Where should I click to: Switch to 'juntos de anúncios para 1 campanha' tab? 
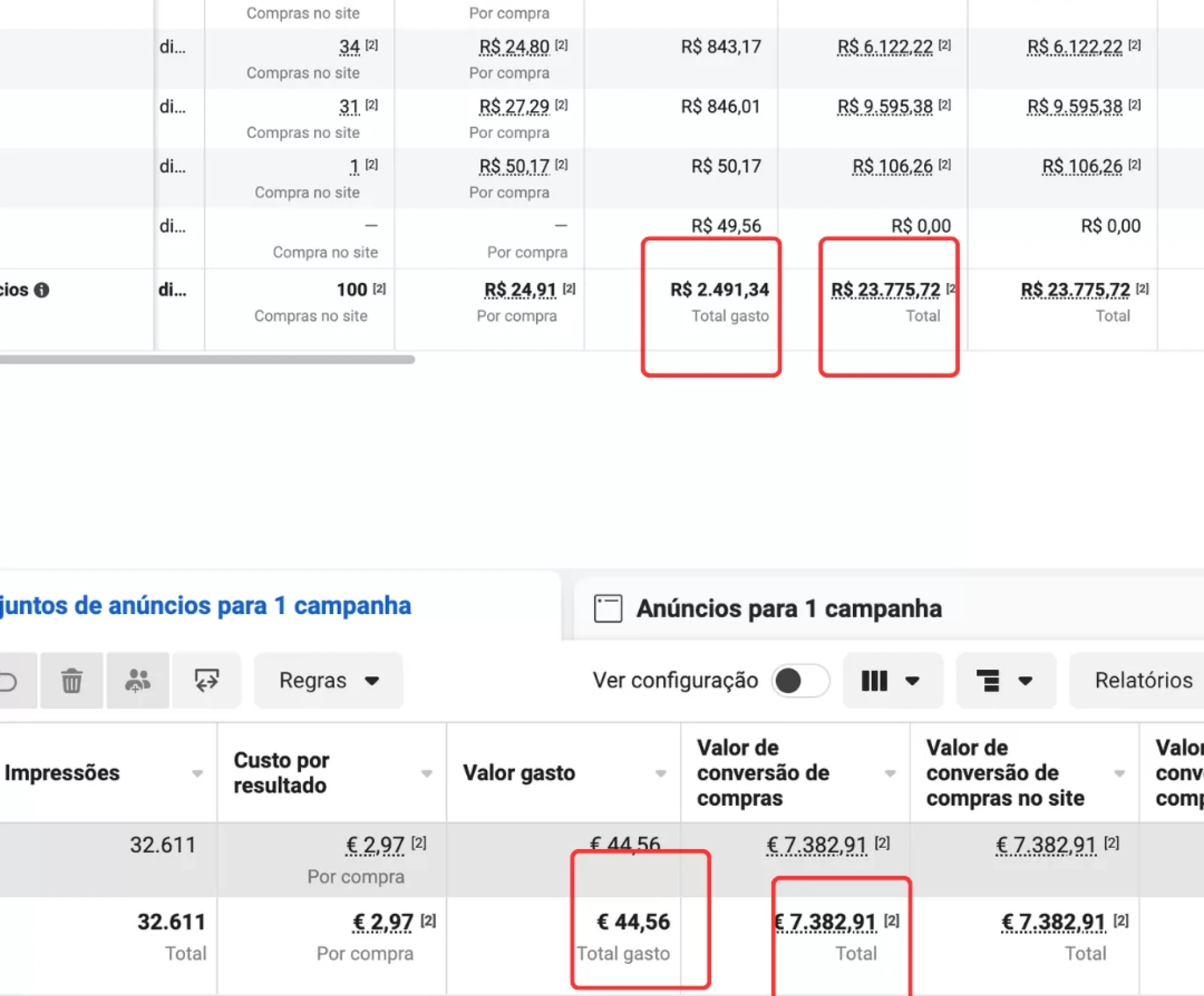click(279, 606)
